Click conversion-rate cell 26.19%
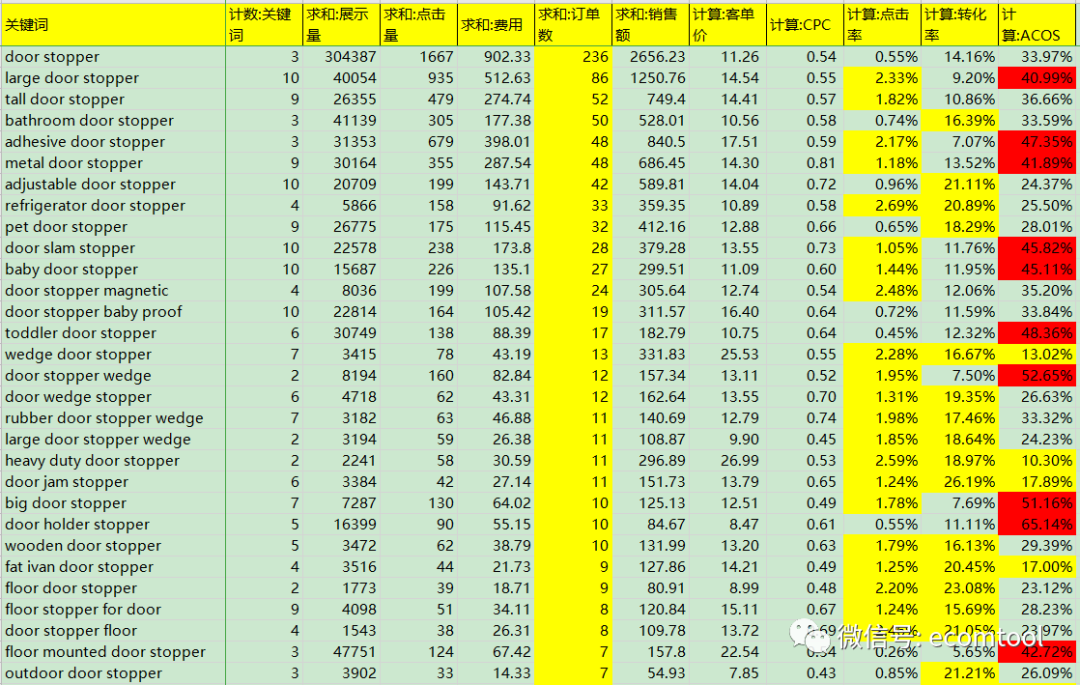This screenshot has height=685, width=1080. coord(959,482)
